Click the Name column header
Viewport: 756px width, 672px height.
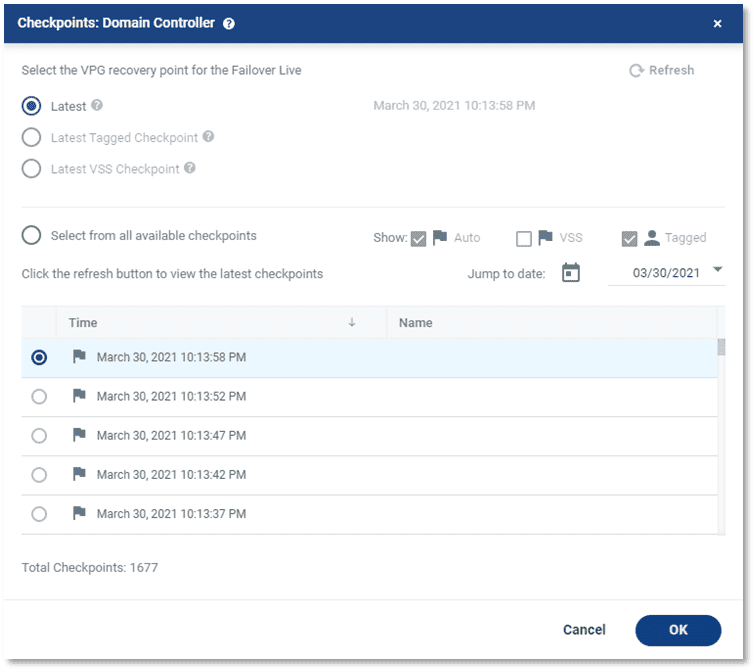(415, 323)
